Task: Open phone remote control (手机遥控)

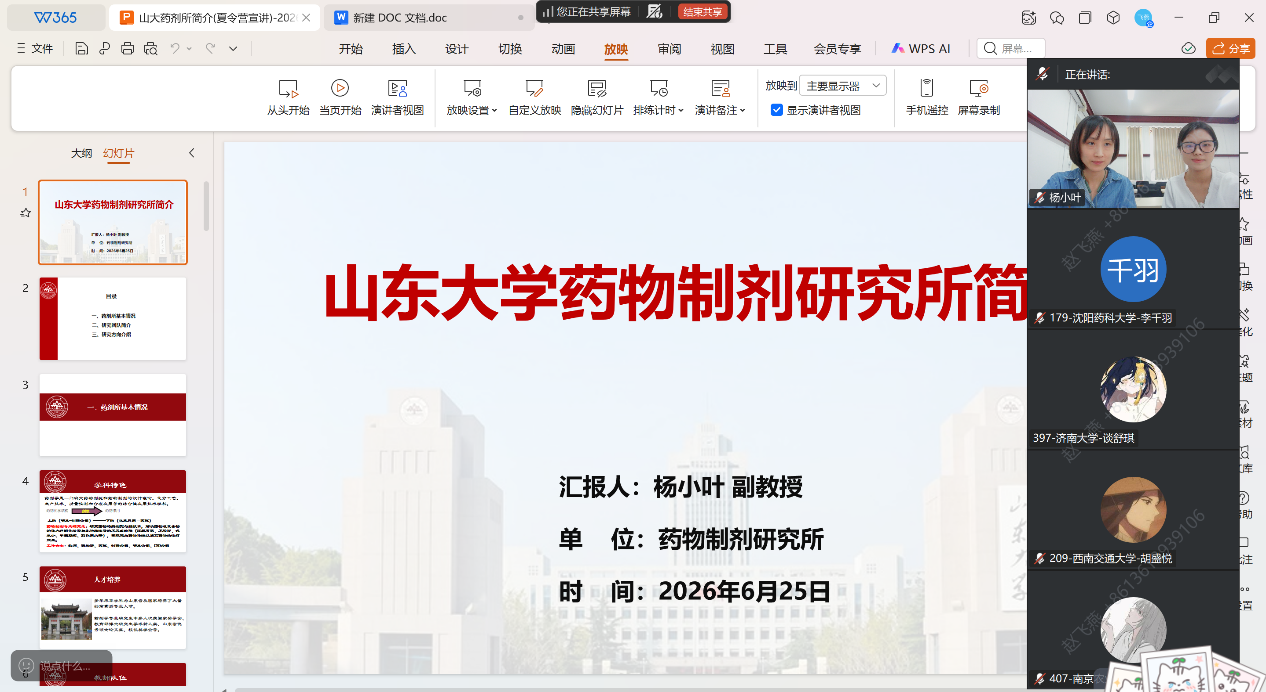Action: click(x=927, y=98)
